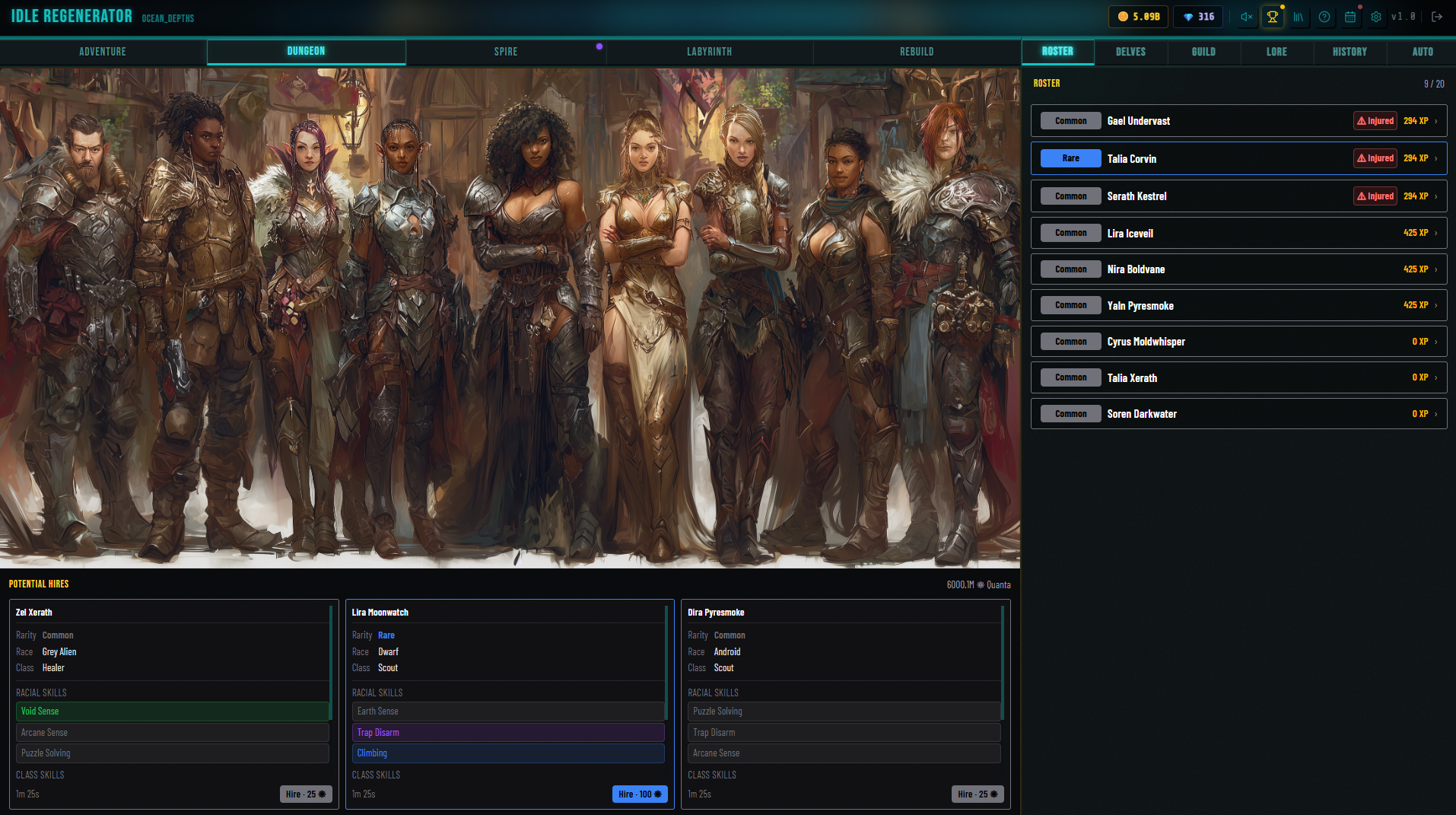Switch to the Labyrinth tab
The image size is (1456, 815).
tap(709, 52)
